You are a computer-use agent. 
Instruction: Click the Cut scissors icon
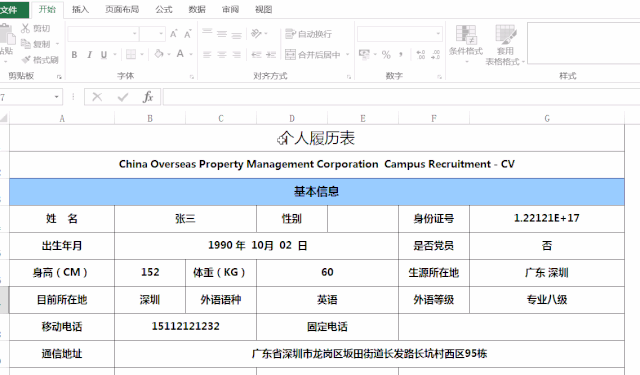tap(25, 28)
